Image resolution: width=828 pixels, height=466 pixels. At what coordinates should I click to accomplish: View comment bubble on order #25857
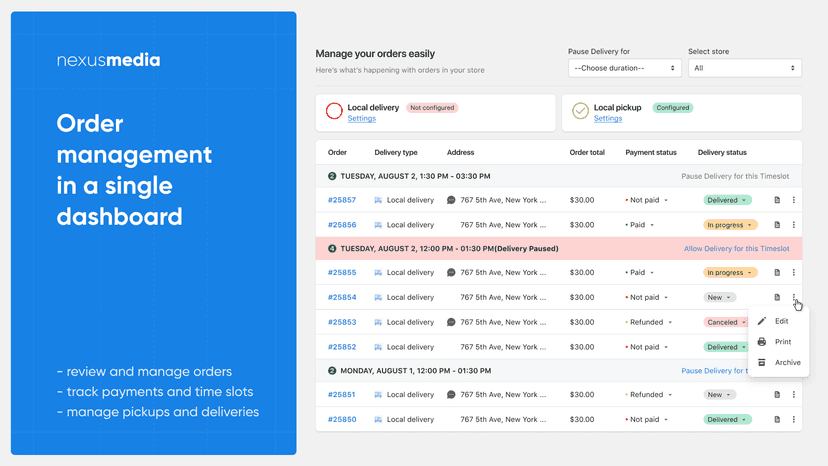[451, 200]
